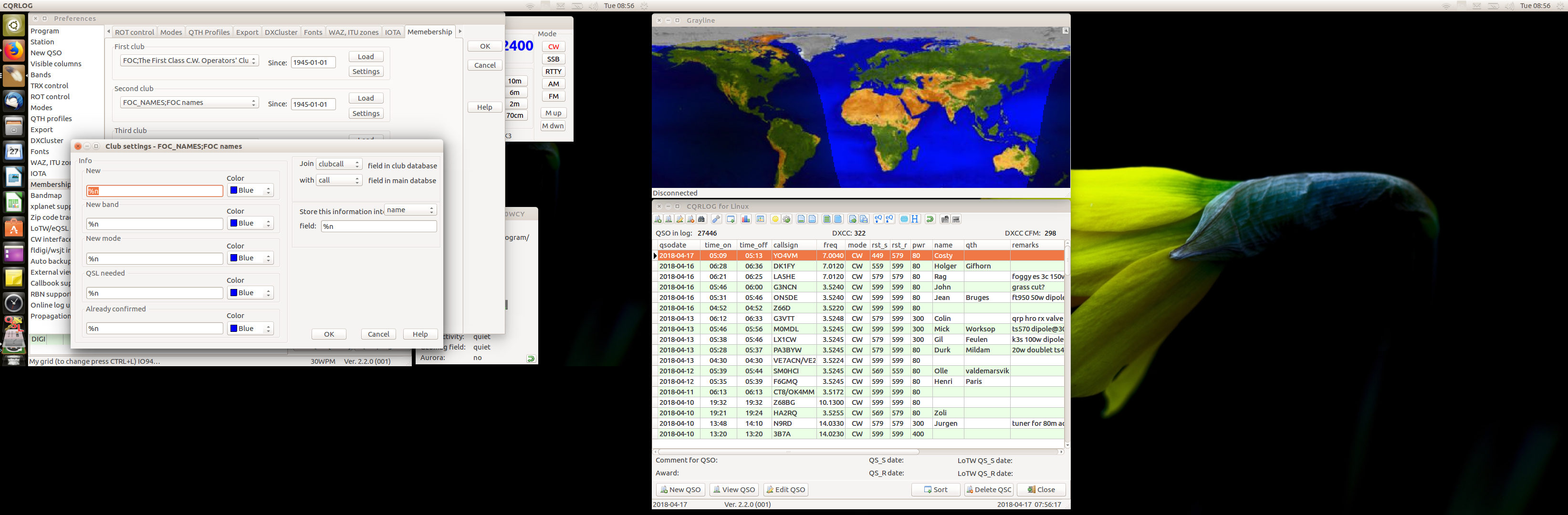The width and height of the screenshot is (1568, 515).
Task: Open the Join clubcall dropdown
Action: [339, 164]
